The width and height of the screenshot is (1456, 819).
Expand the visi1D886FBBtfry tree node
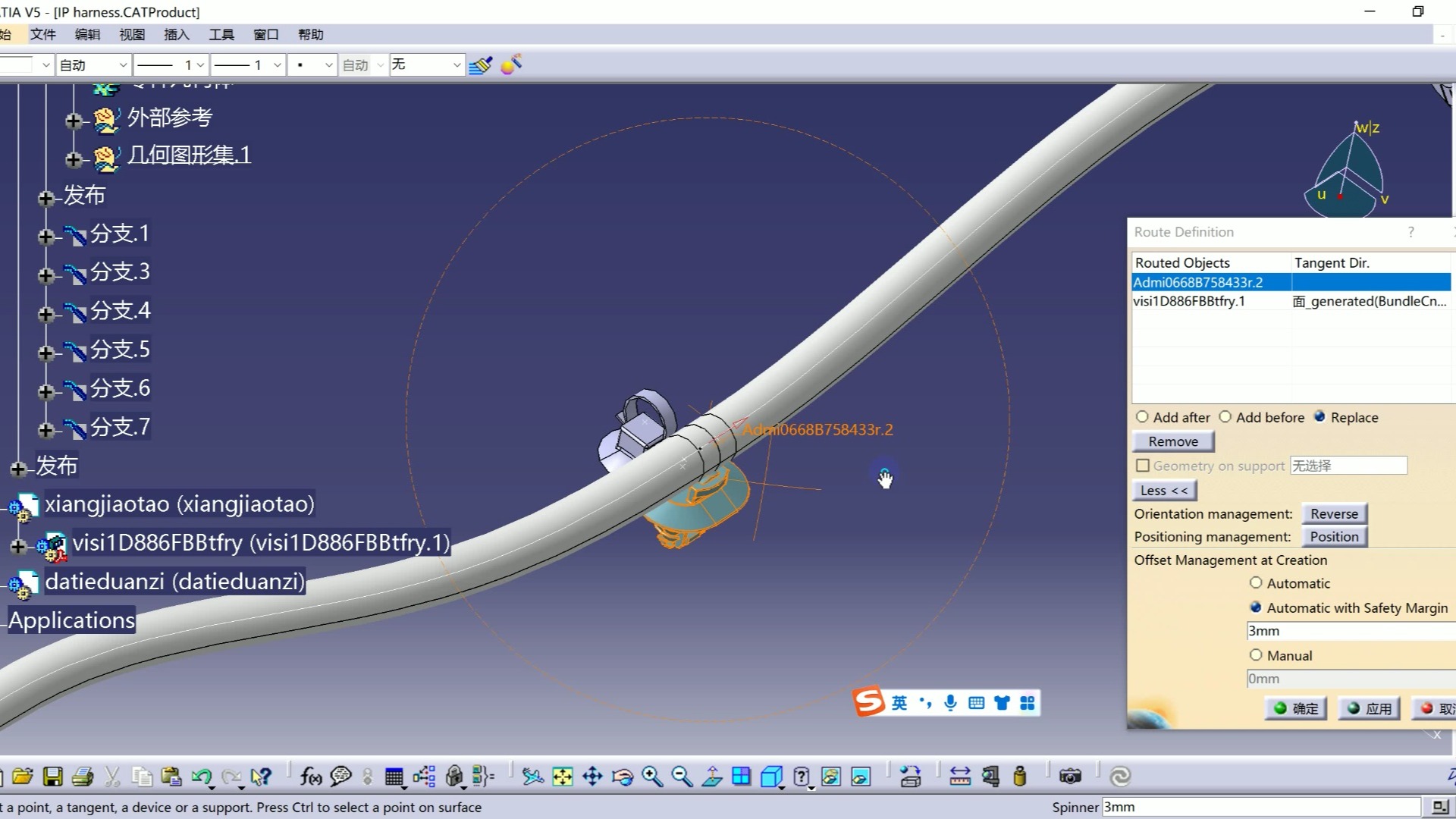17,546
